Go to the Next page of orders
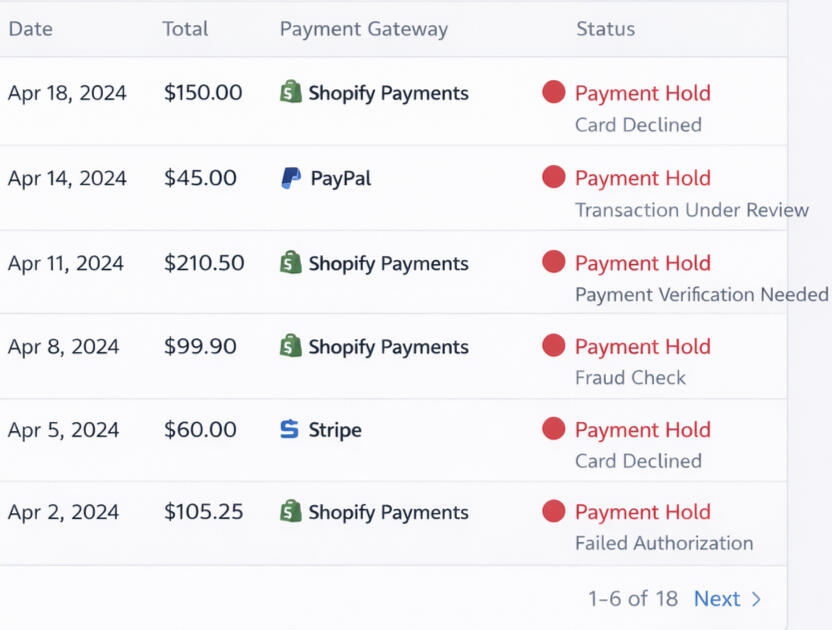Viewport: 832px width, 630px height. pyautogui.click(x=717, y=599)
